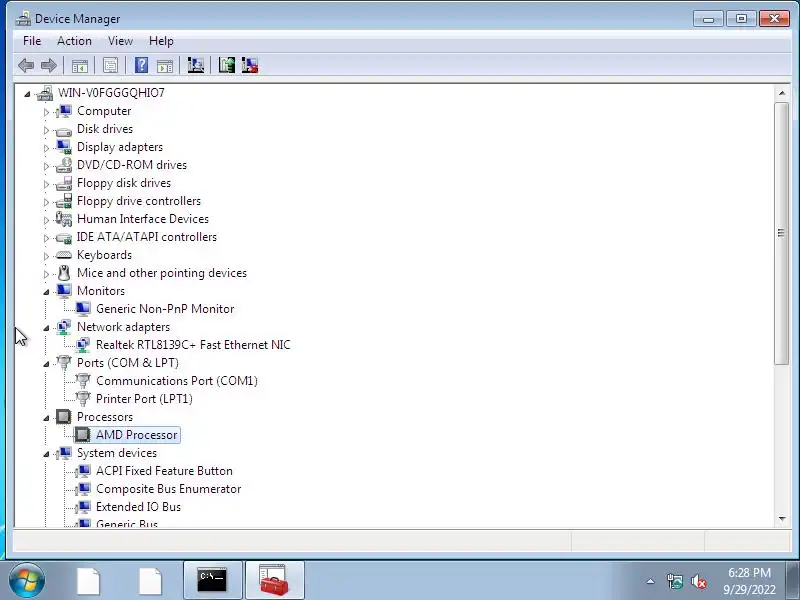Select Floppy disk drives category icon
800x600 pixels.
pos(64,183)
